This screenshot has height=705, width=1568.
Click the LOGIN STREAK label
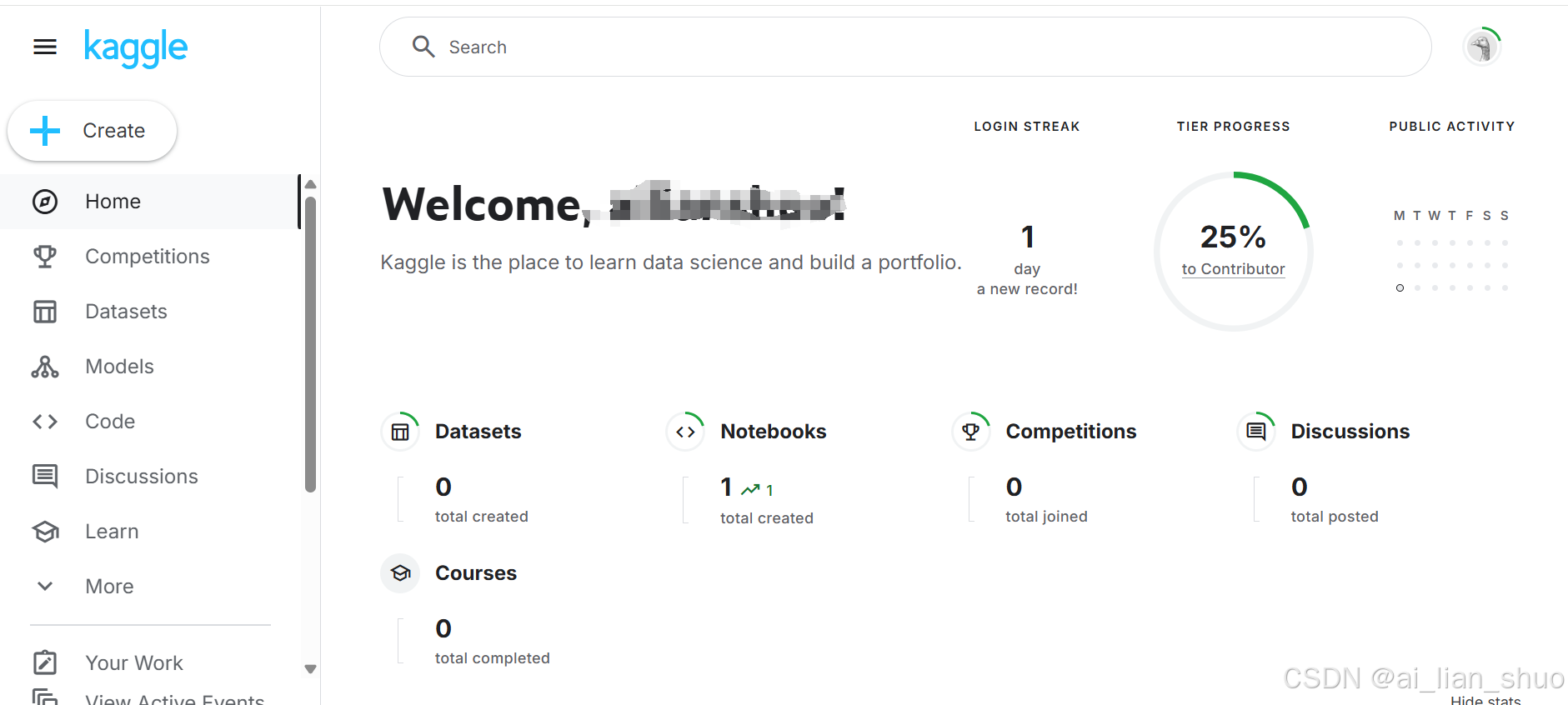tap(1027, 127)
